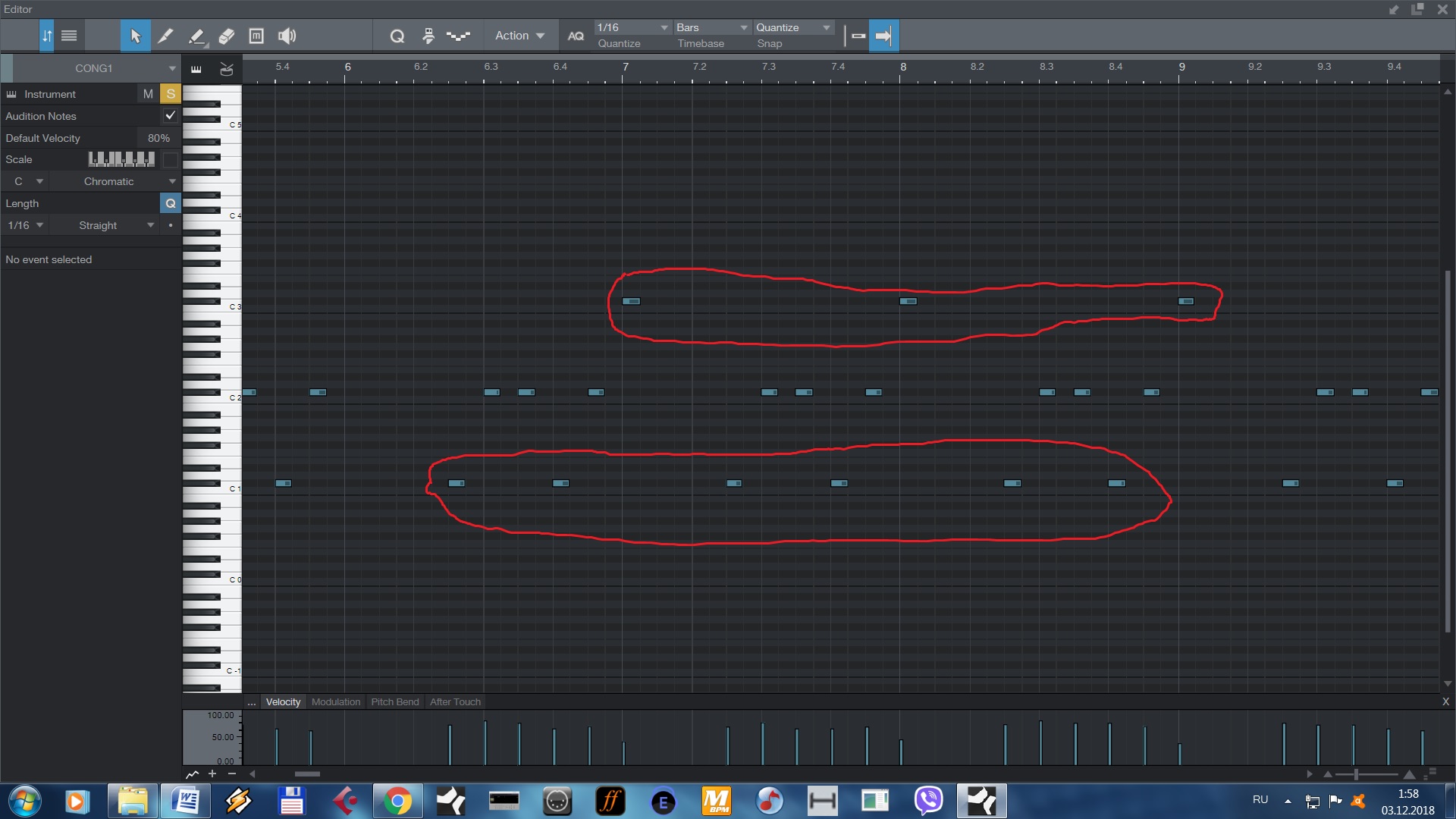
Task: Select the Listen speaker tool
Action: pyautogui.click(x=287, y=36)
